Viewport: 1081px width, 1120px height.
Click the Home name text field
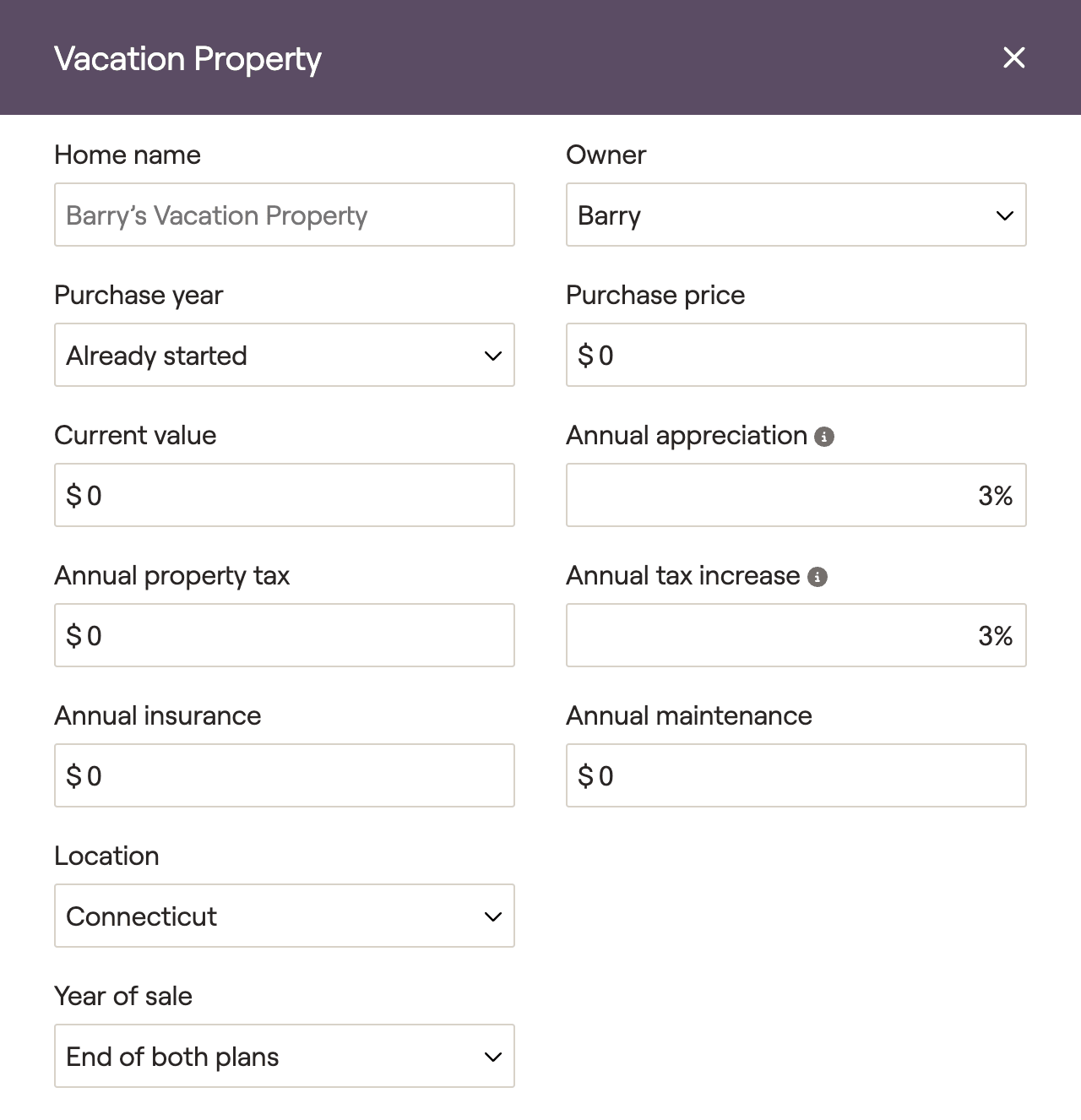(x=284, y=215)
